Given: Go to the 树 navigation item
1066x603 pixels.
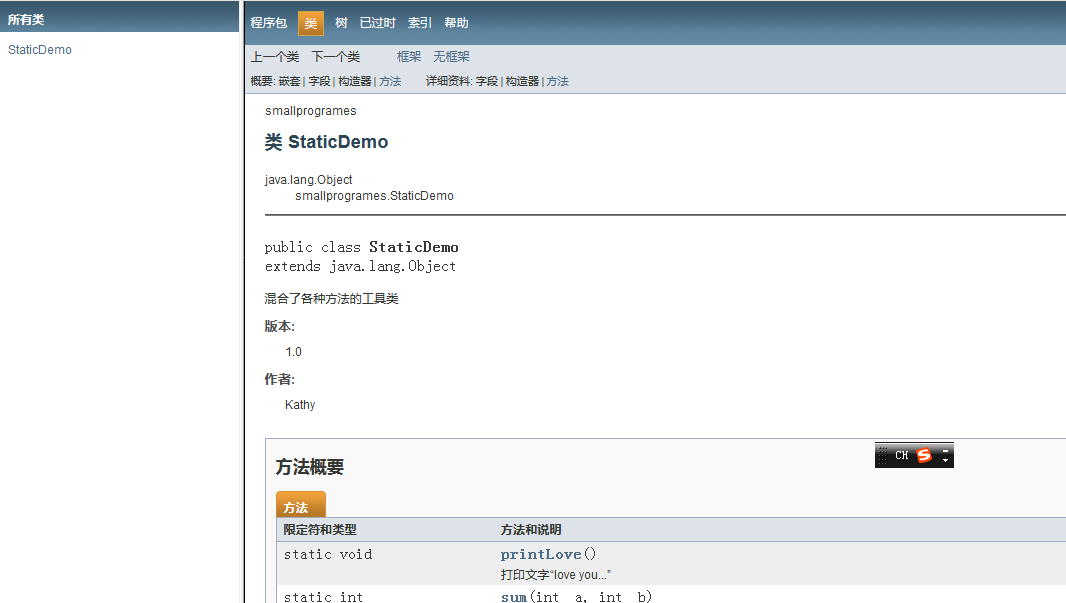Looking at the screenshot, I should 341,23.
